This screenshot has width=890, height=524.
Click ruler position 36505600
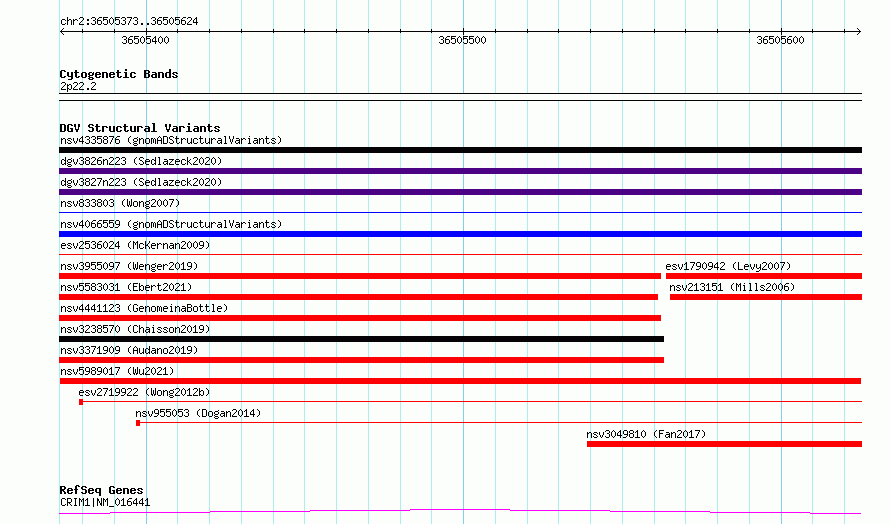pyautogui.click(x=780, y=40)
